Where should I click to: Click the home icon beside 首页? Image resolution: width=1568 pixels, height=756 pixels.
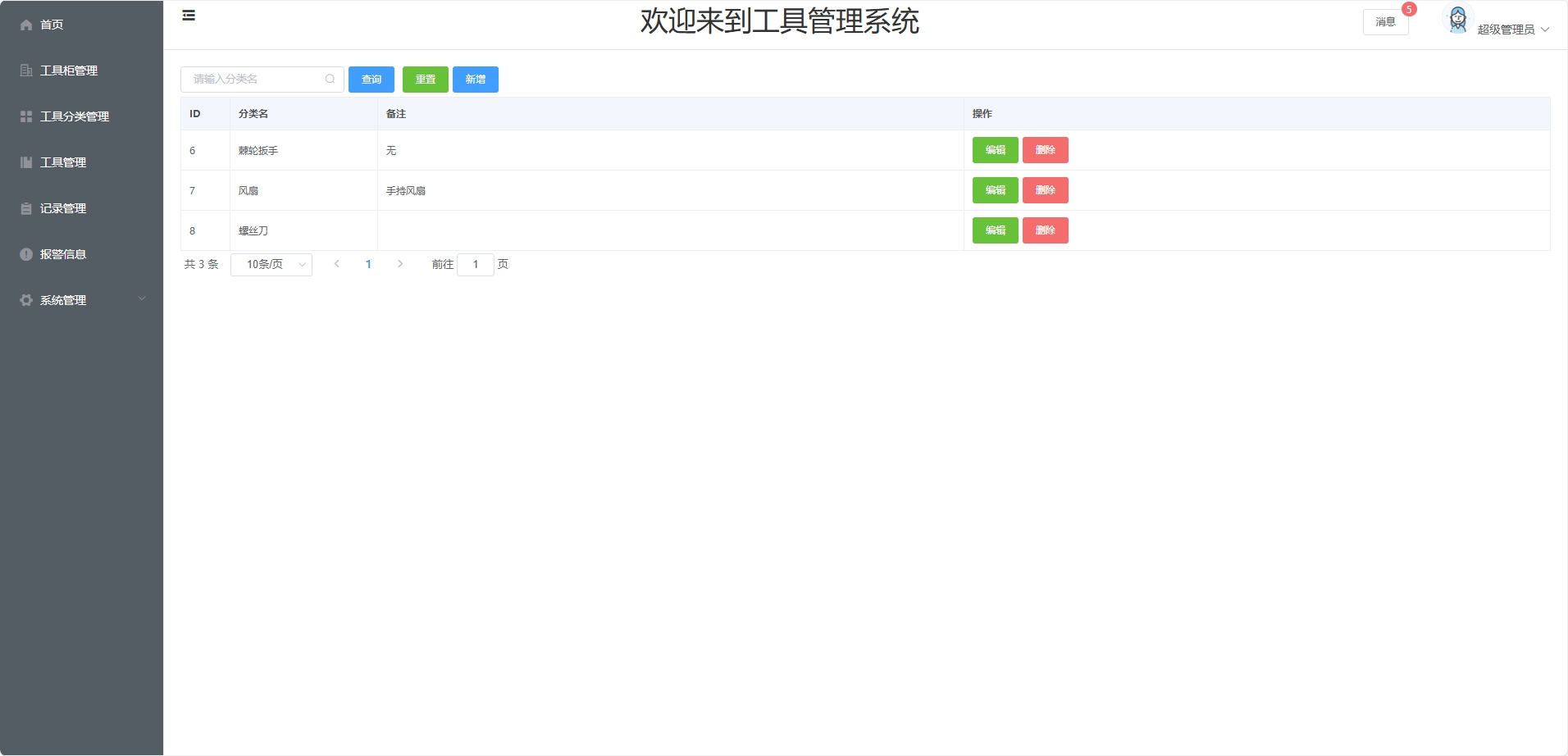click(26, 25)
